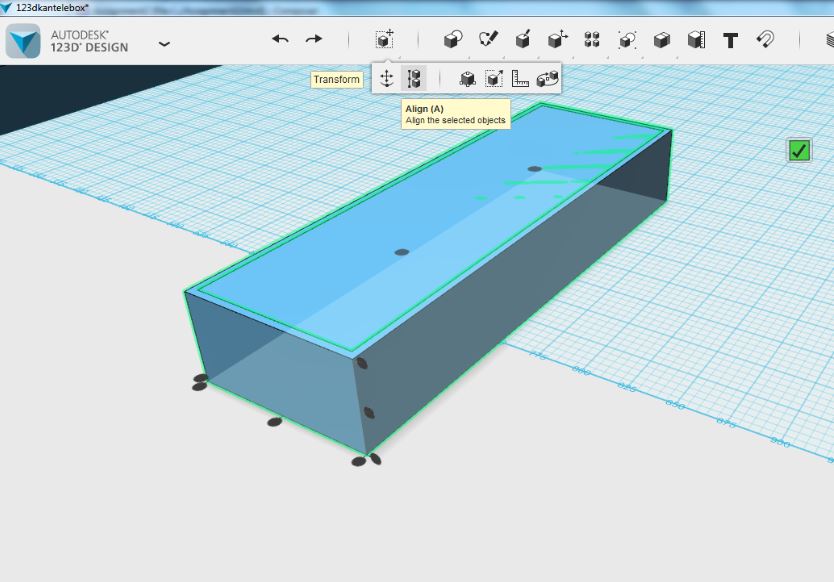
Task: Click the Redo arrow
Action: click(313, 39)
